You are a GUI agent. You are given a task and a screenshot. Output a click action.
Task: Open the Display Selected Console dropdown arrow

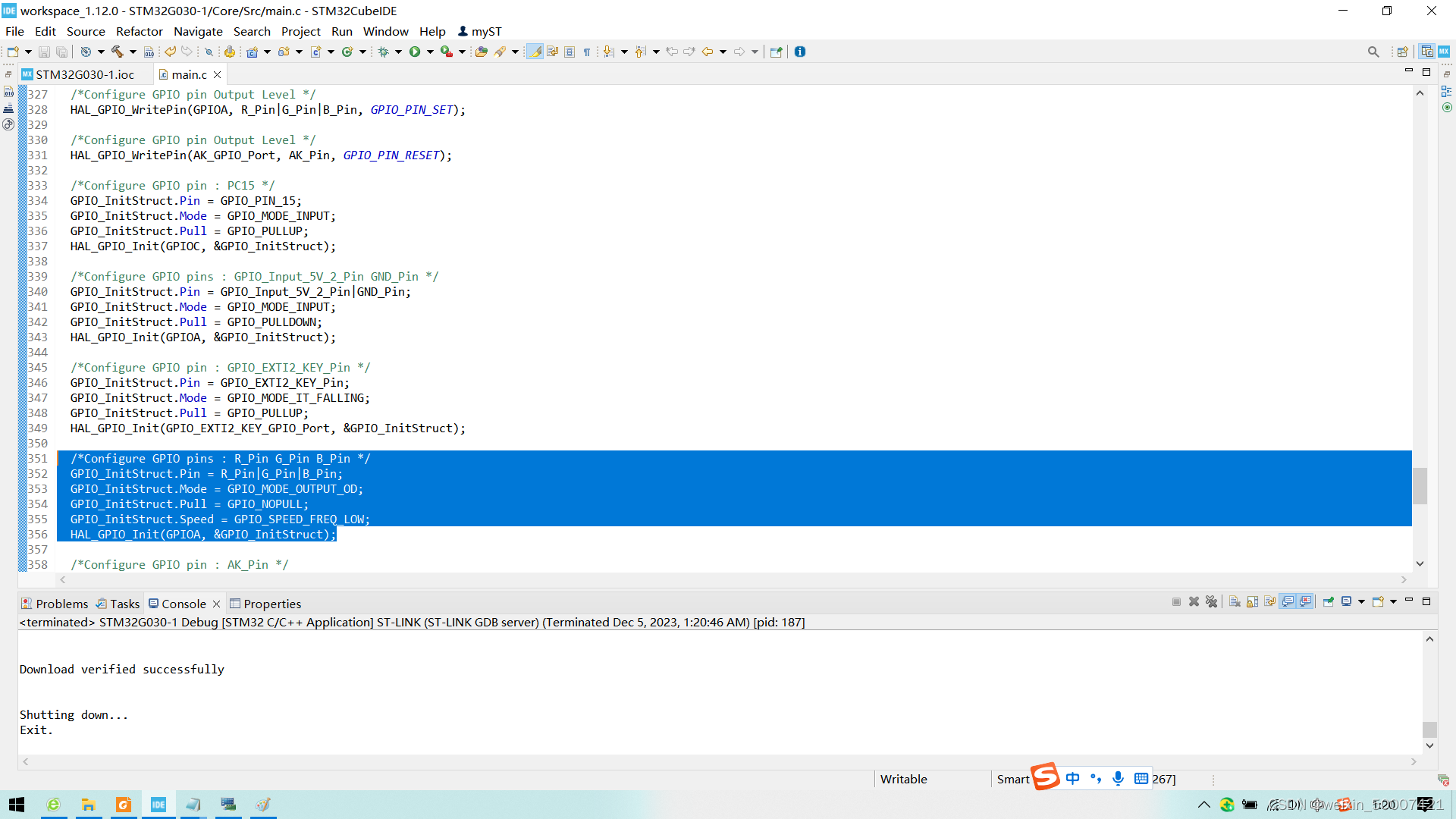pos(1361,601)
